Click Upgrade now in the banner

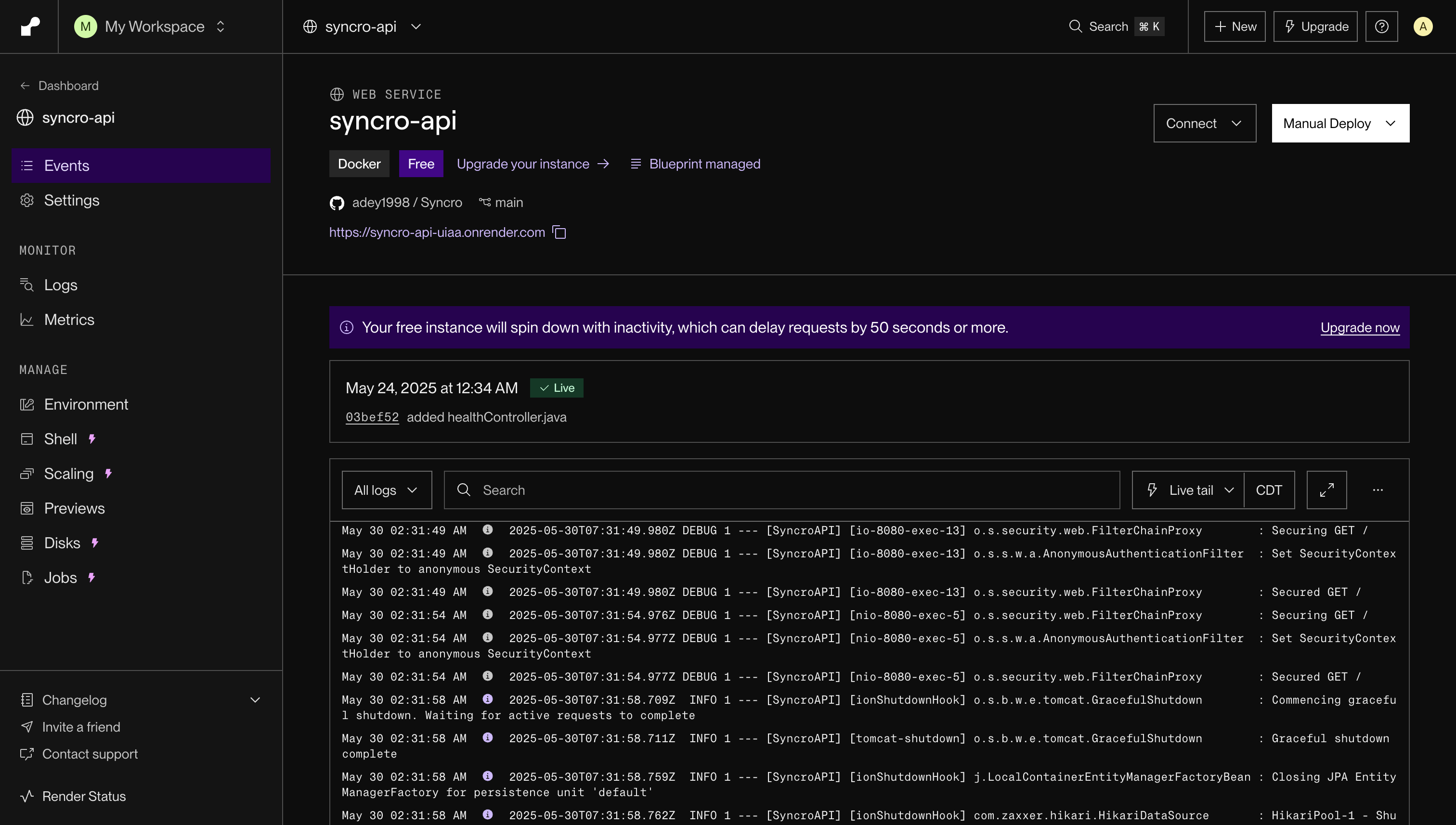[1360, 327]
